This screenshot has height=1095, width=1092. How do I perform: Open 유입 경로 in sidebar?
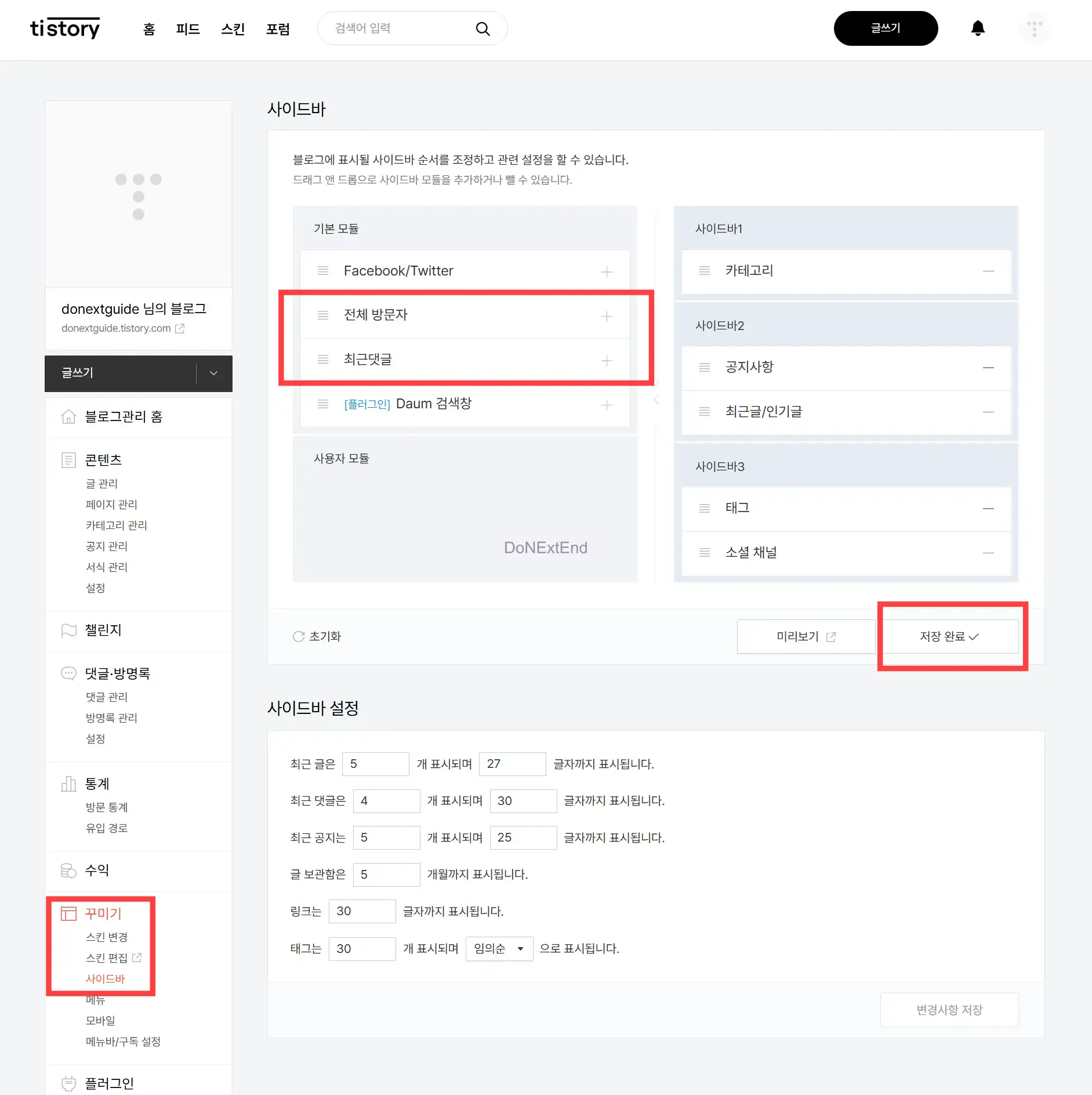[x=107, y=828]
